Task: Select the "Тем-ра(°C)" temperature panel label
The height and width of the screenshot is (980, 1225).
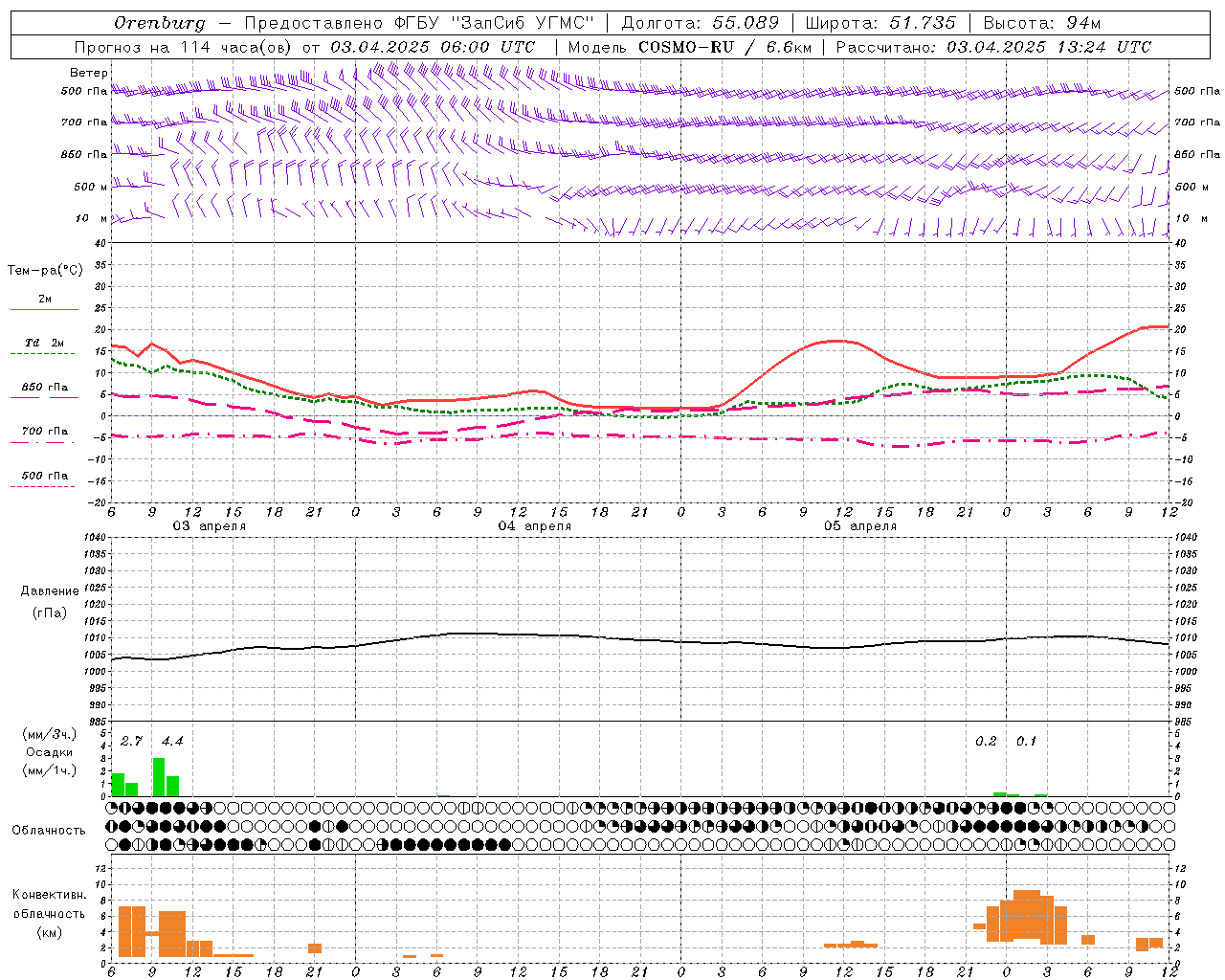Action: pyautogui.click(x=45, y=271)
